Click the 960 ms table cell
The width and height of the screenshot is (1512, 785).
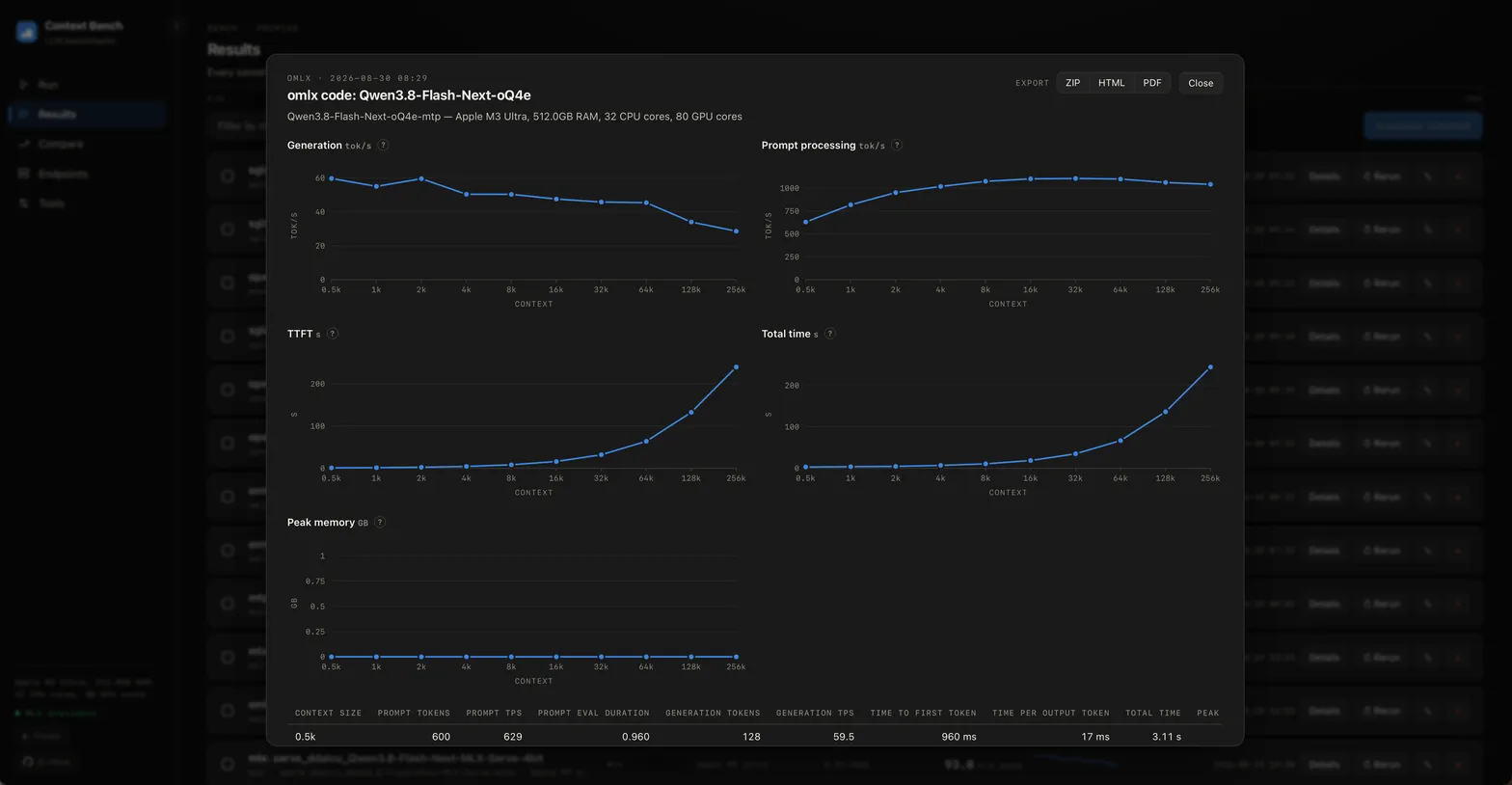tap(958, 737)
